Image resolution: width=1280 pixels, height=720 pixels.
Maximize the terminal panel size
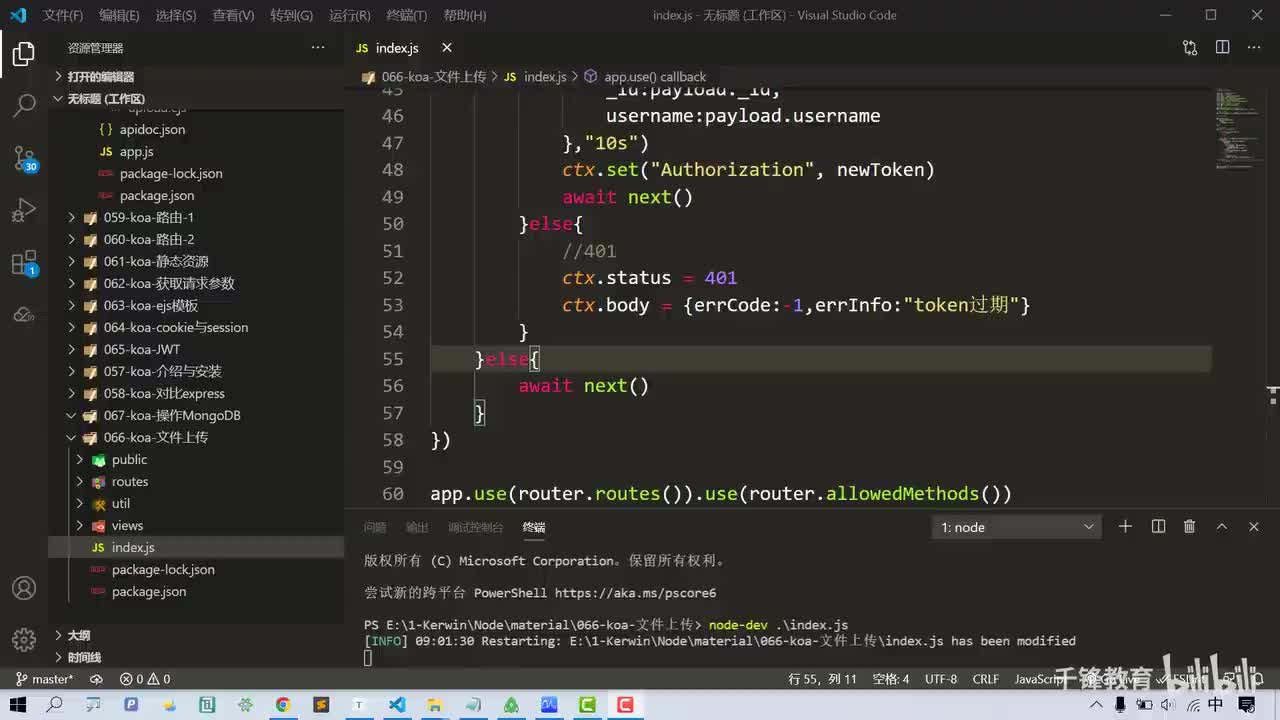coord(1222,527)
